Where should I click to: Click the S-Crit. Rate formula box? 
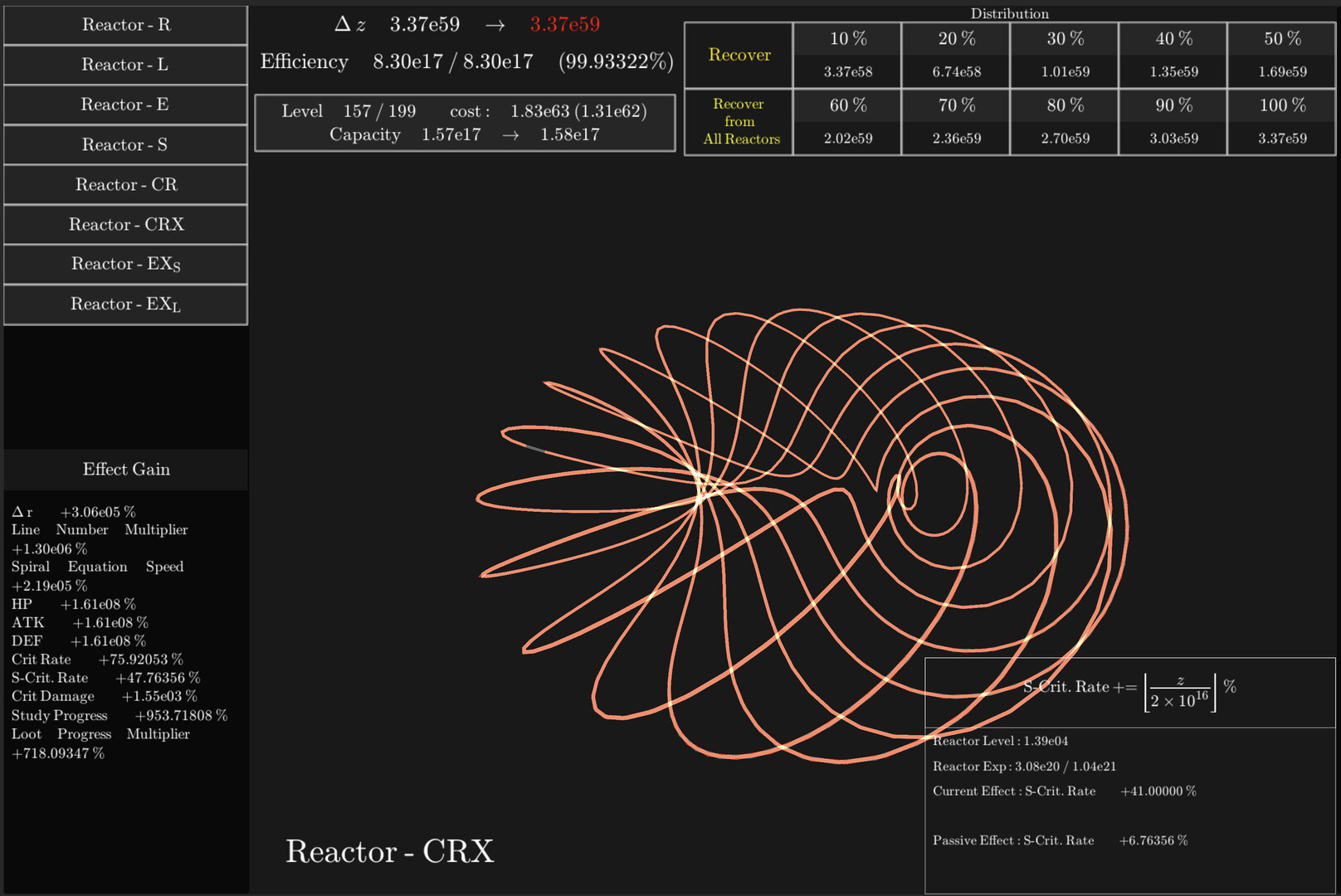pos(1129,690)
